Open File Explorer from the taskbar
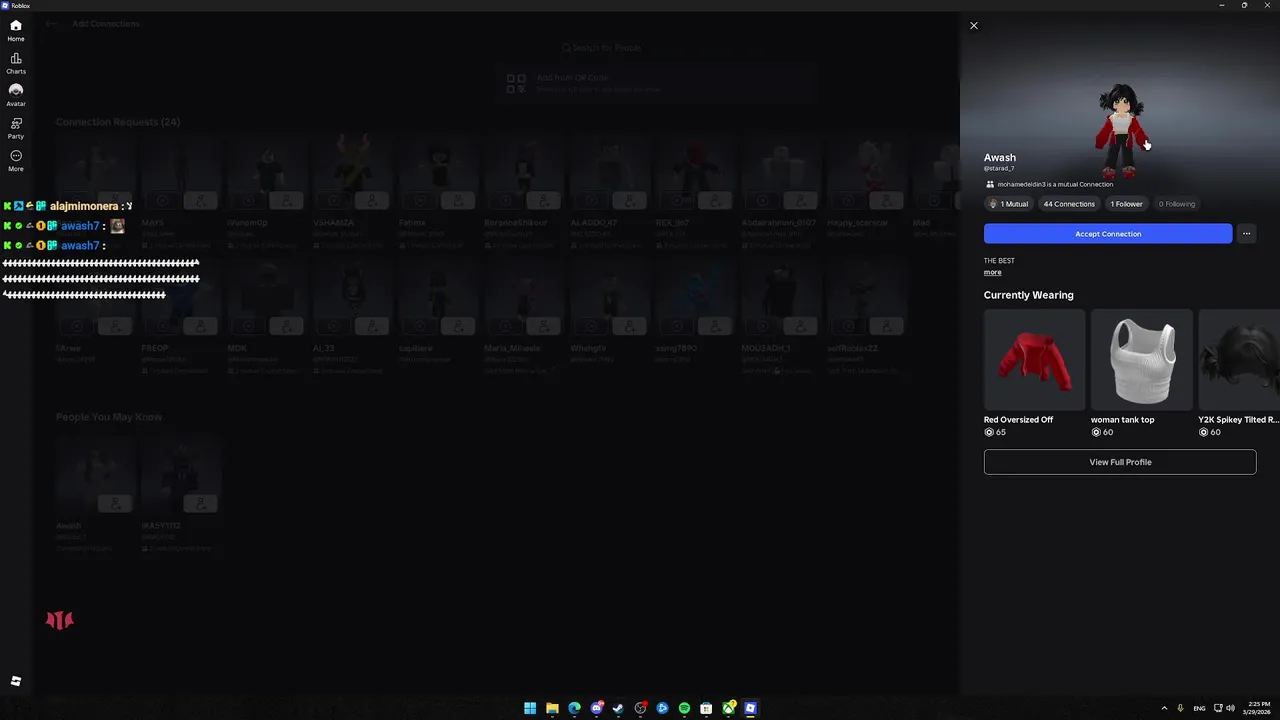The image size is (1280, 720). click(552, 708)
